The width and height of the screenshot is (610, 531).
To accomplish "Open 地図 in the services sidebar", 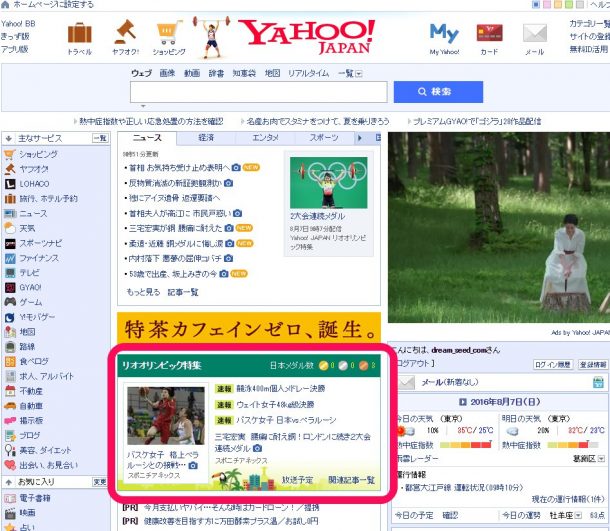I will [x=27, y=332].
